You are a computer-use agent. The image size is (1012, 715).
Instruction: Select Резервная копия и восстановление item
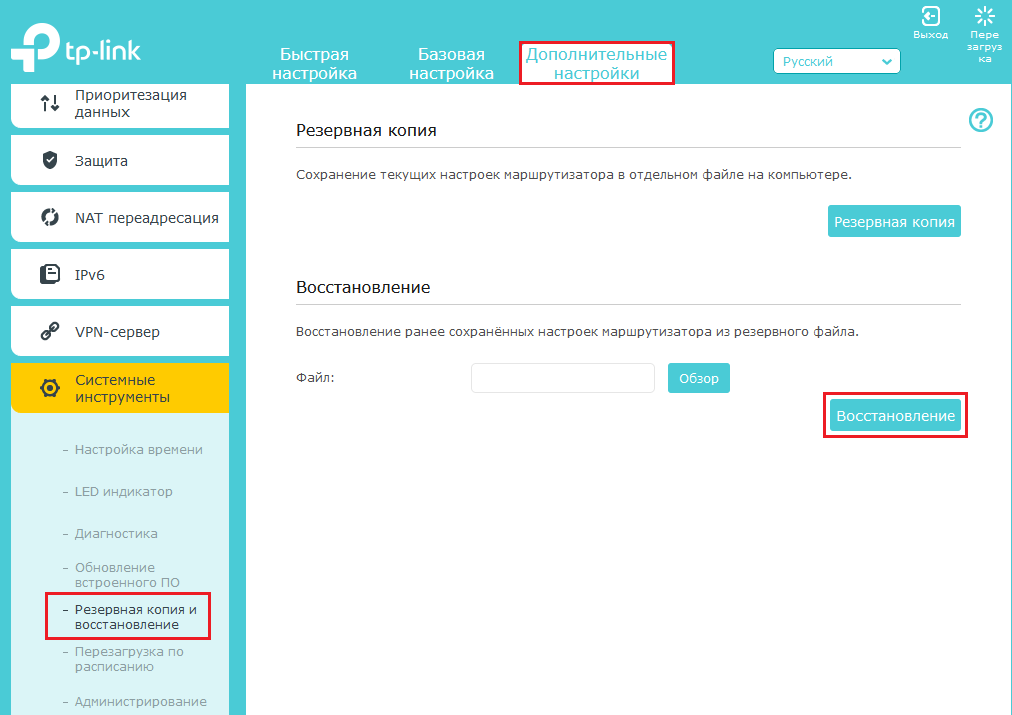pyautogui.click(x=136, y=616)
